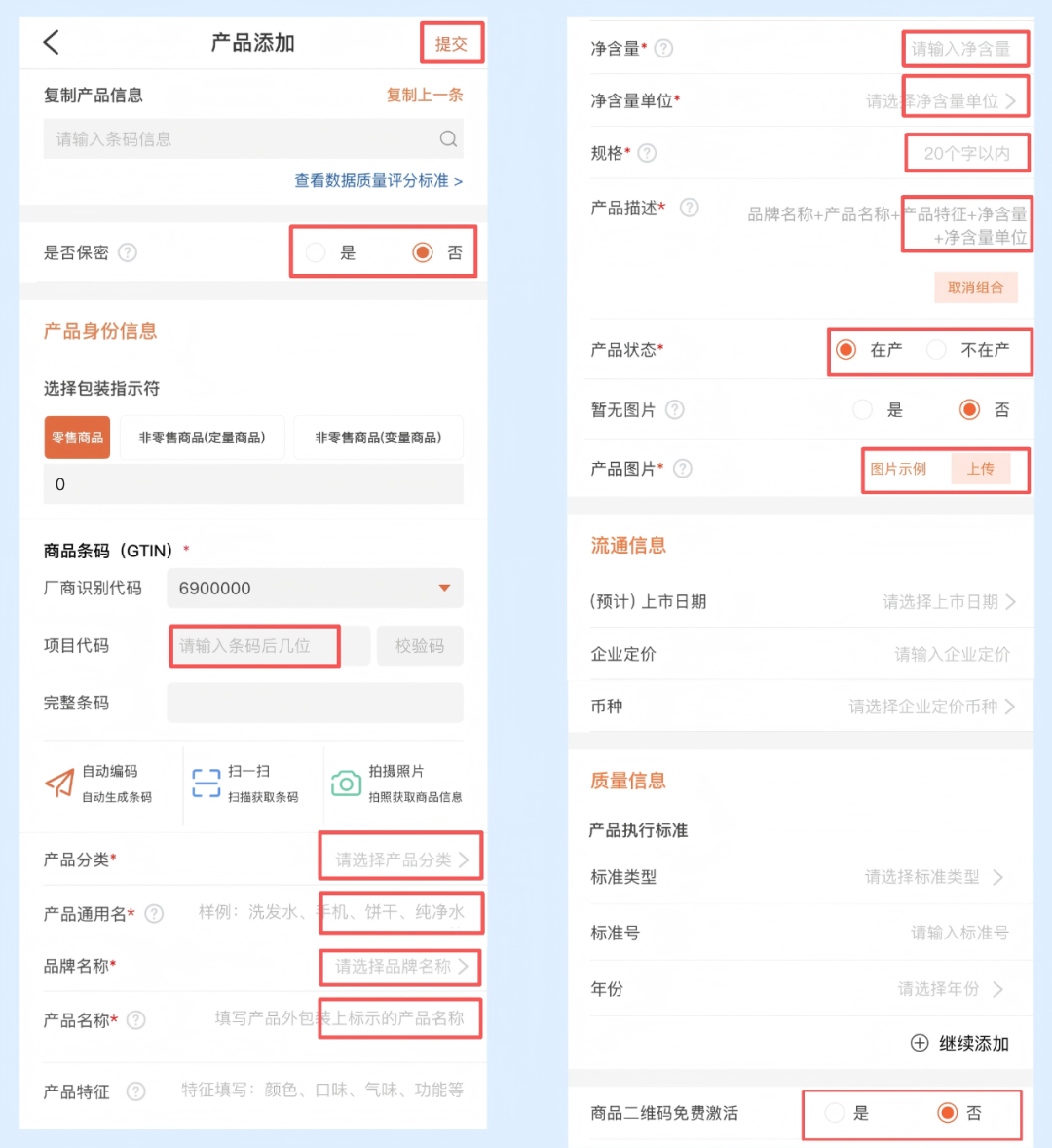Select 否 for 商品二维码免费激活
This screenshot has height=1148, width=1052.
coord(948,1113)
